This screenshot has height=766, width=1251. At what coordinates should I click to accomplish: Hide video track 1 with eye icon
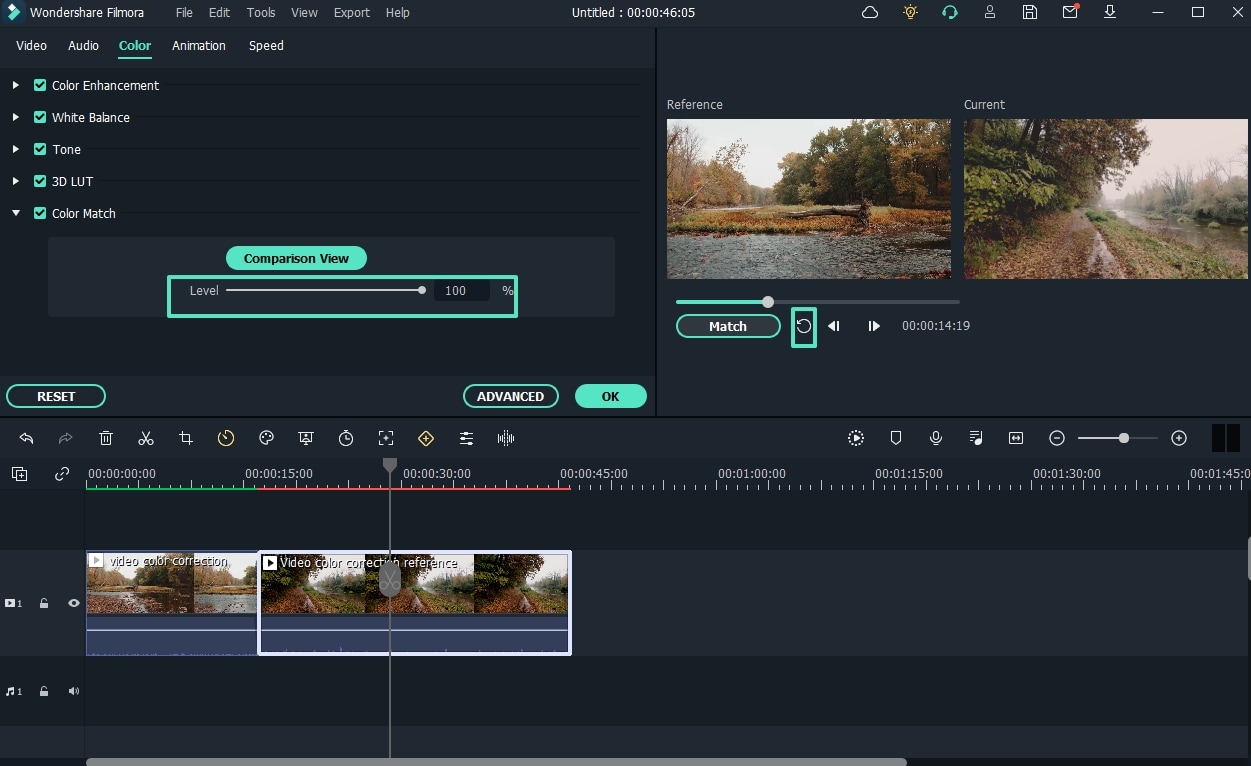click(74, 603)
